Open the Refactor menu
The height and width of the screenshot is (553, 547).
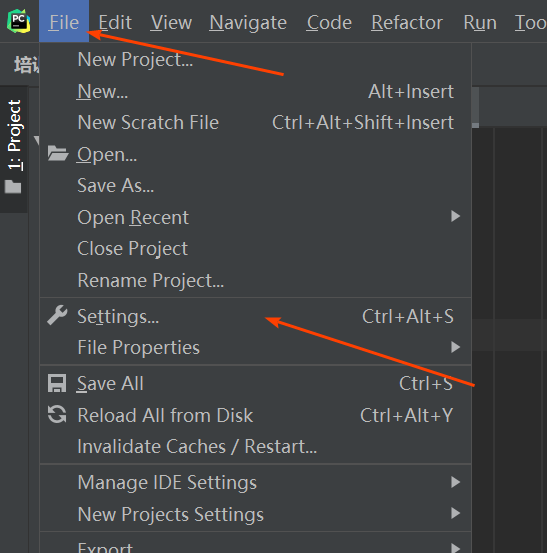[407, 23]
